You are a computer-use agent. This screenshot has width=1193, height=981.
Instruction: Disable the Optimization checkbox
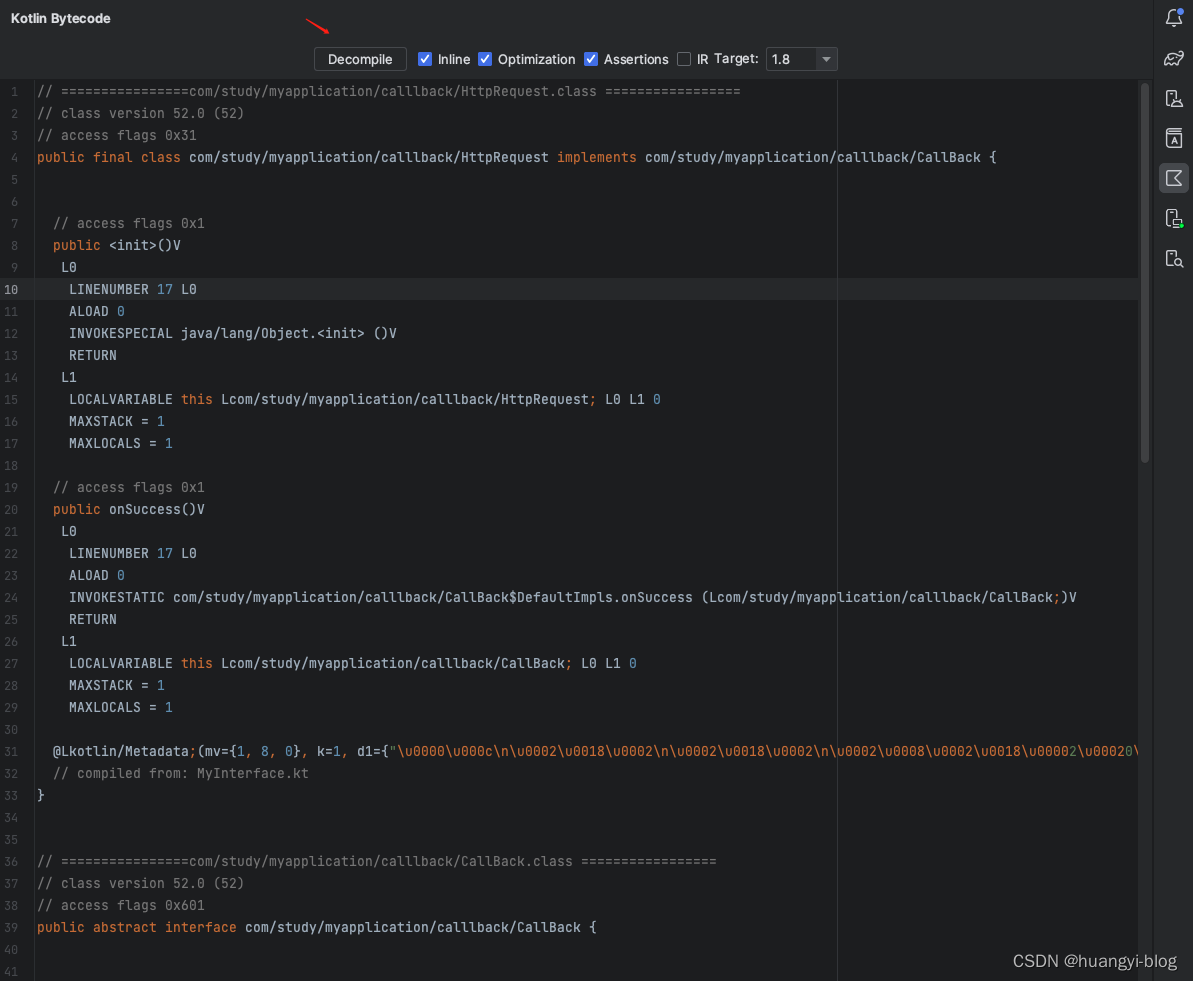485,59
